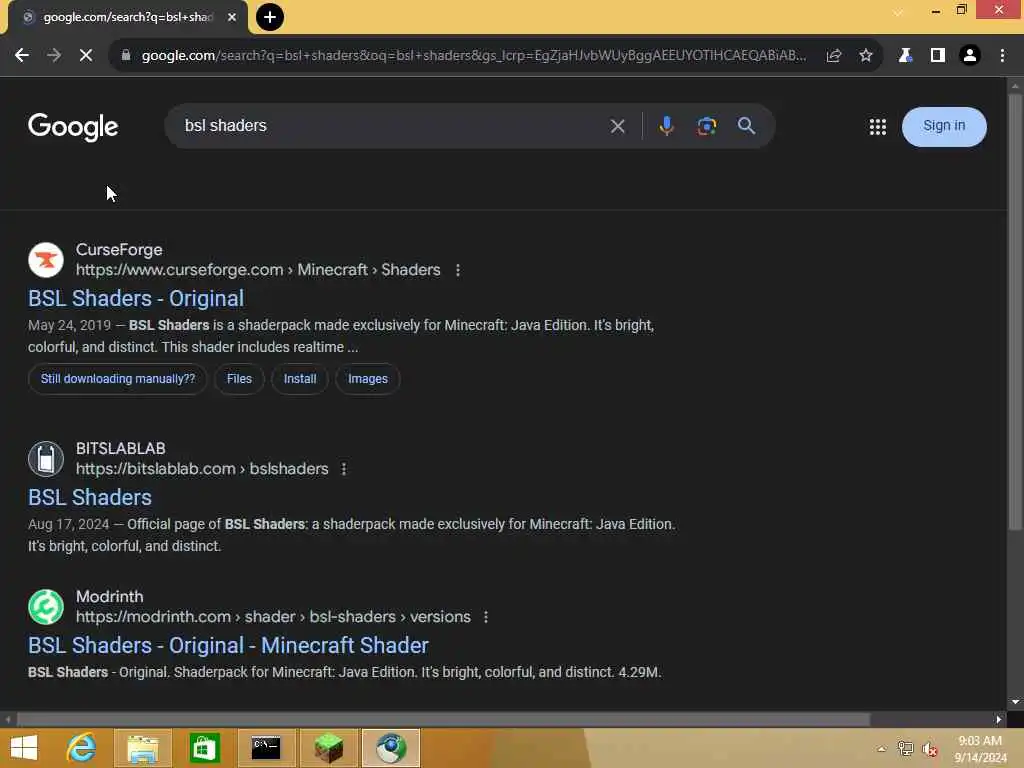
Task: Click the Google logo
Action: (73, 127)
